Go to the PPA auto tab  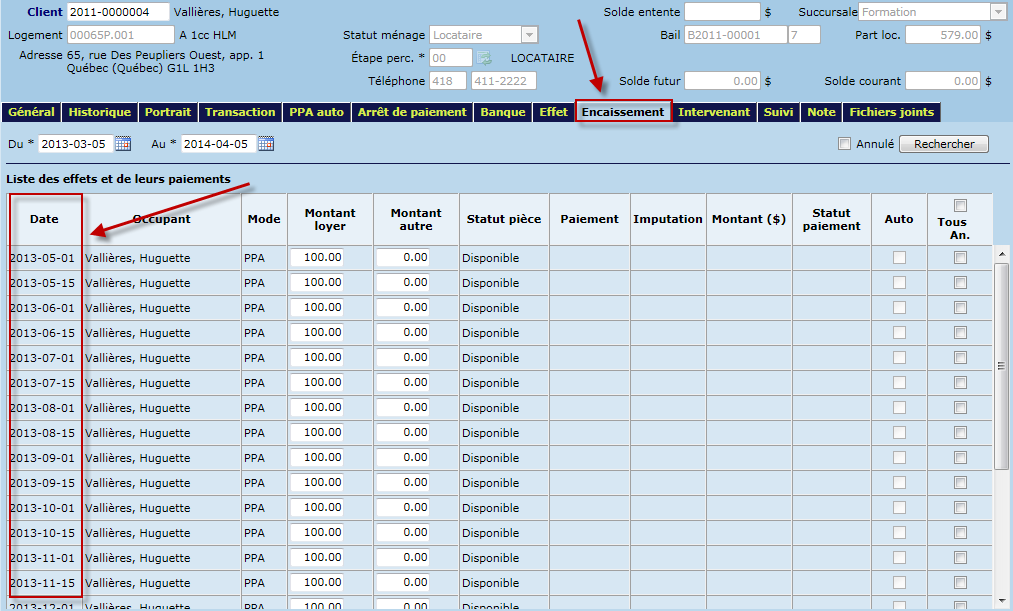316,112
